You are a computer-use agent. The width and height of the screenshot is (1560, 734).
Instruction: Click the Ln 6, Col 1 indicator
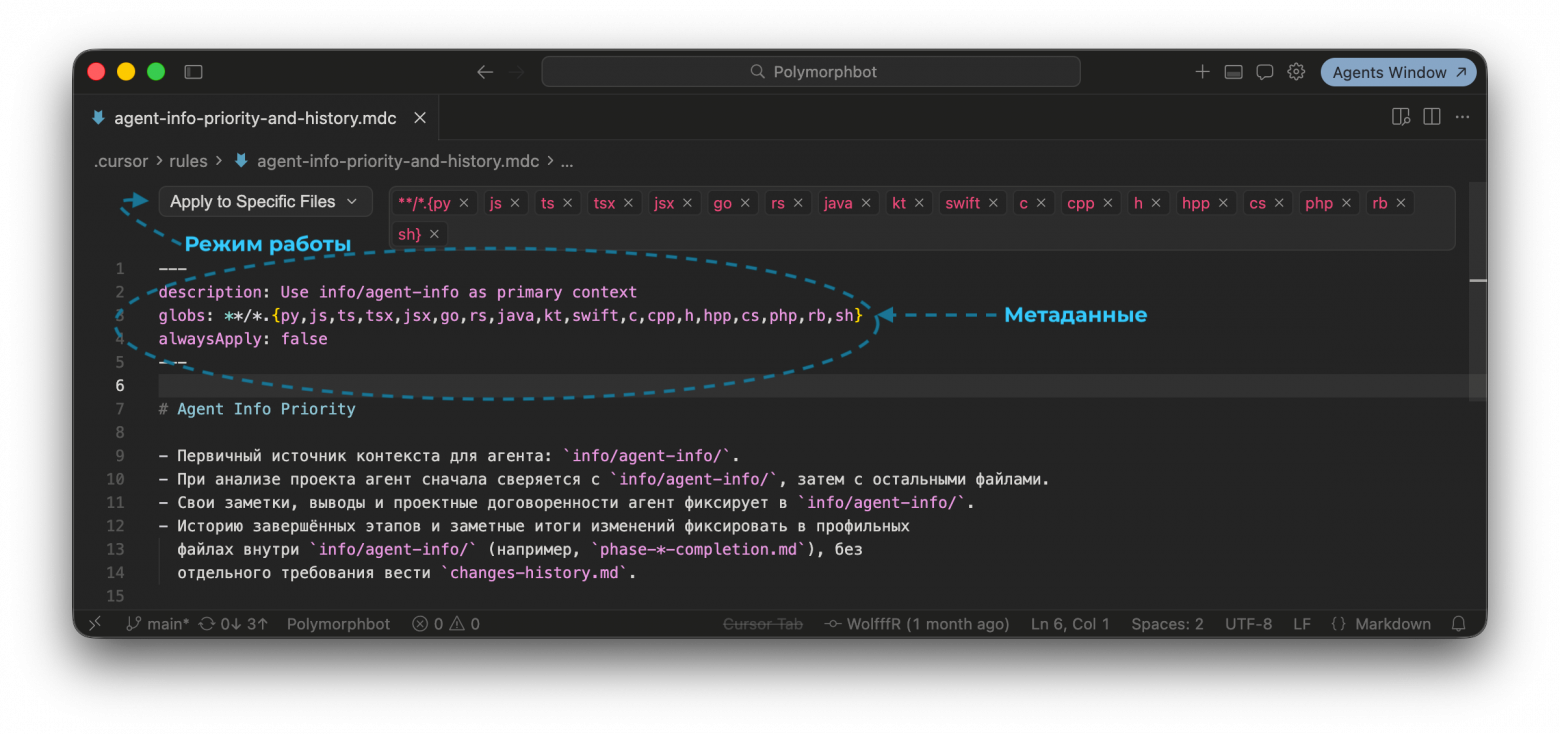point(1070,624)
